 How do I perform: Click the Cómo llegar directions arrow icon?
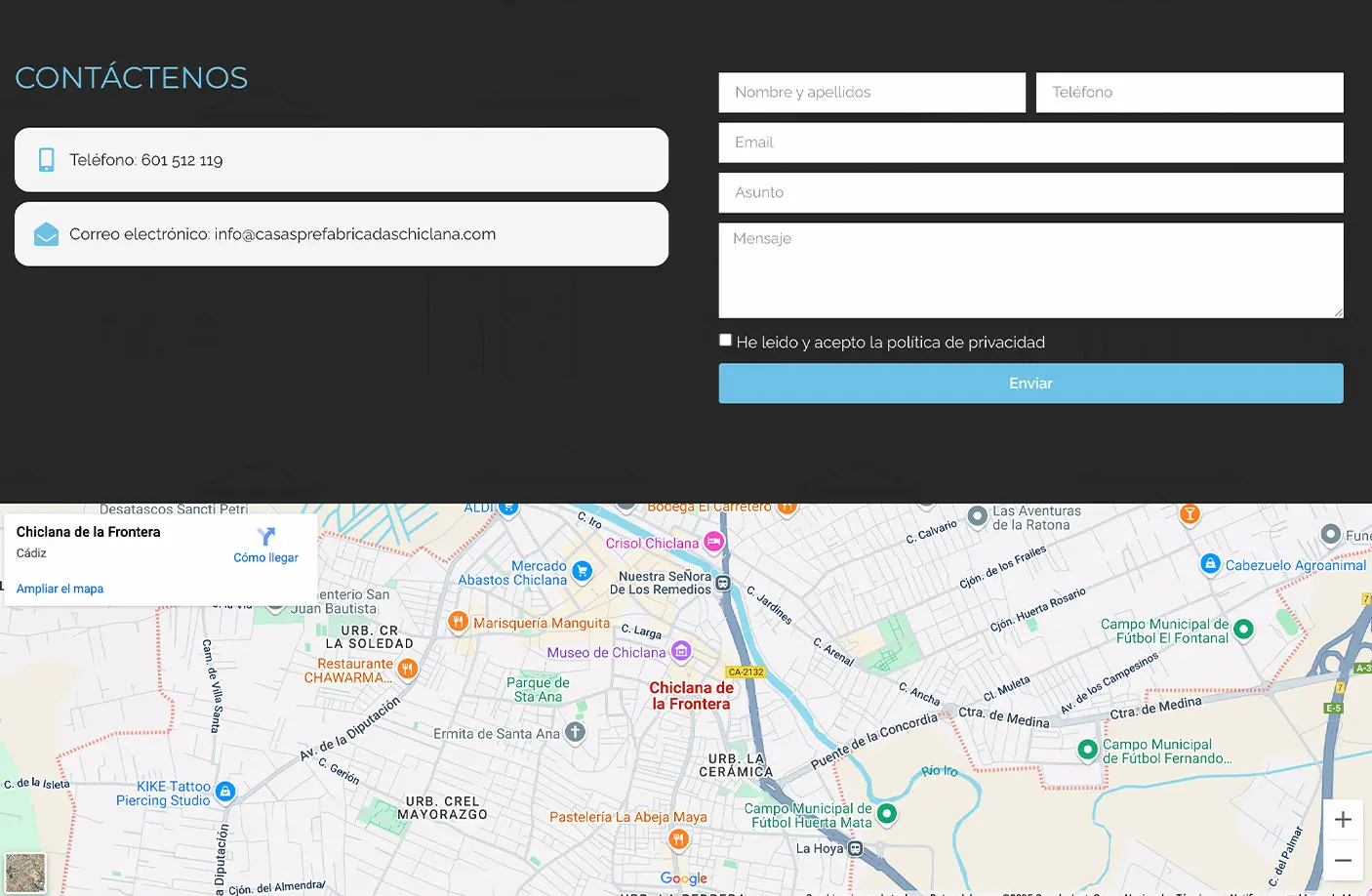tap(265, 536)
